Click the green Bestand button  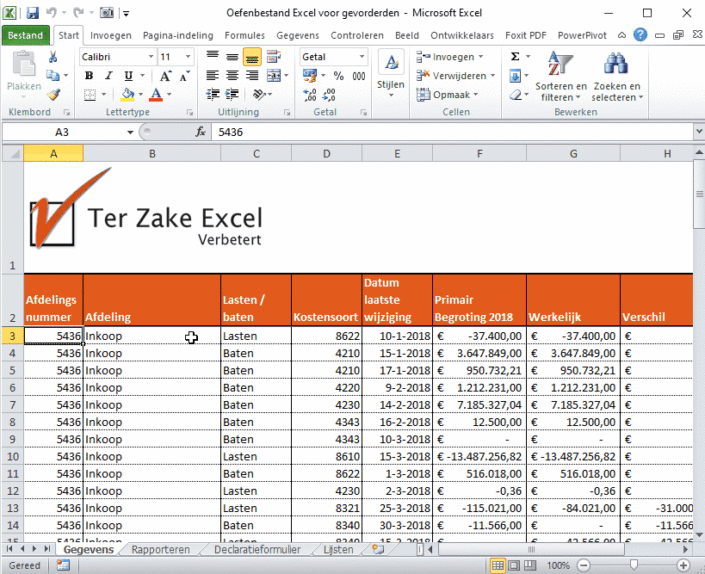pyautogui.click(x=25, y=35)
